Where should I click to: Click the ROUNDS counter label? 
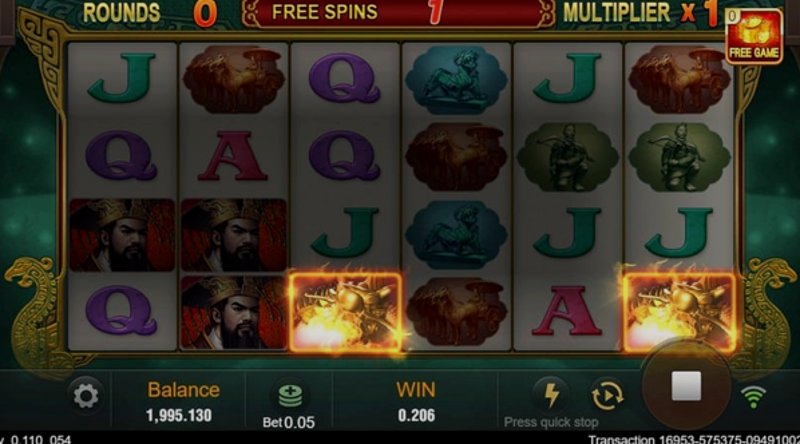[x=121, y=13]
